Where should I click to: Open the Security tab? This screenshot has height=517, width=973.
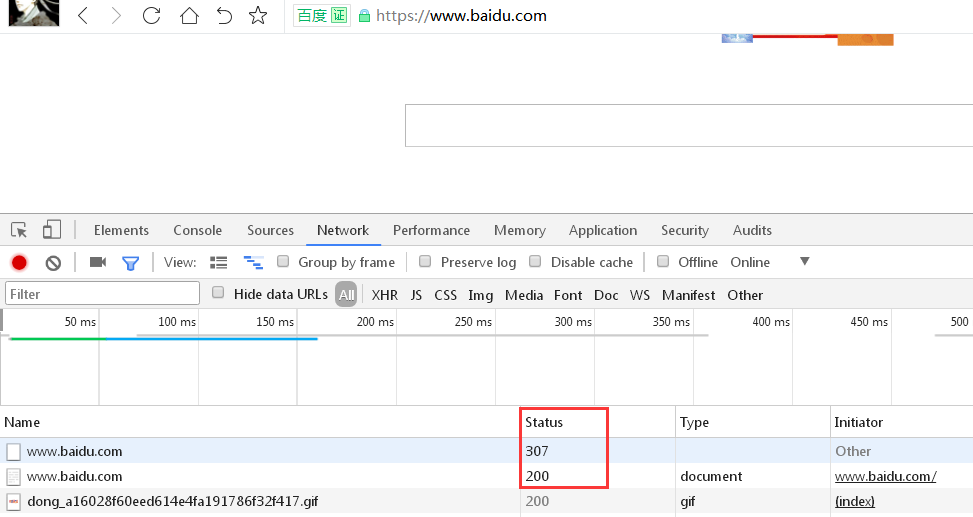684,230
